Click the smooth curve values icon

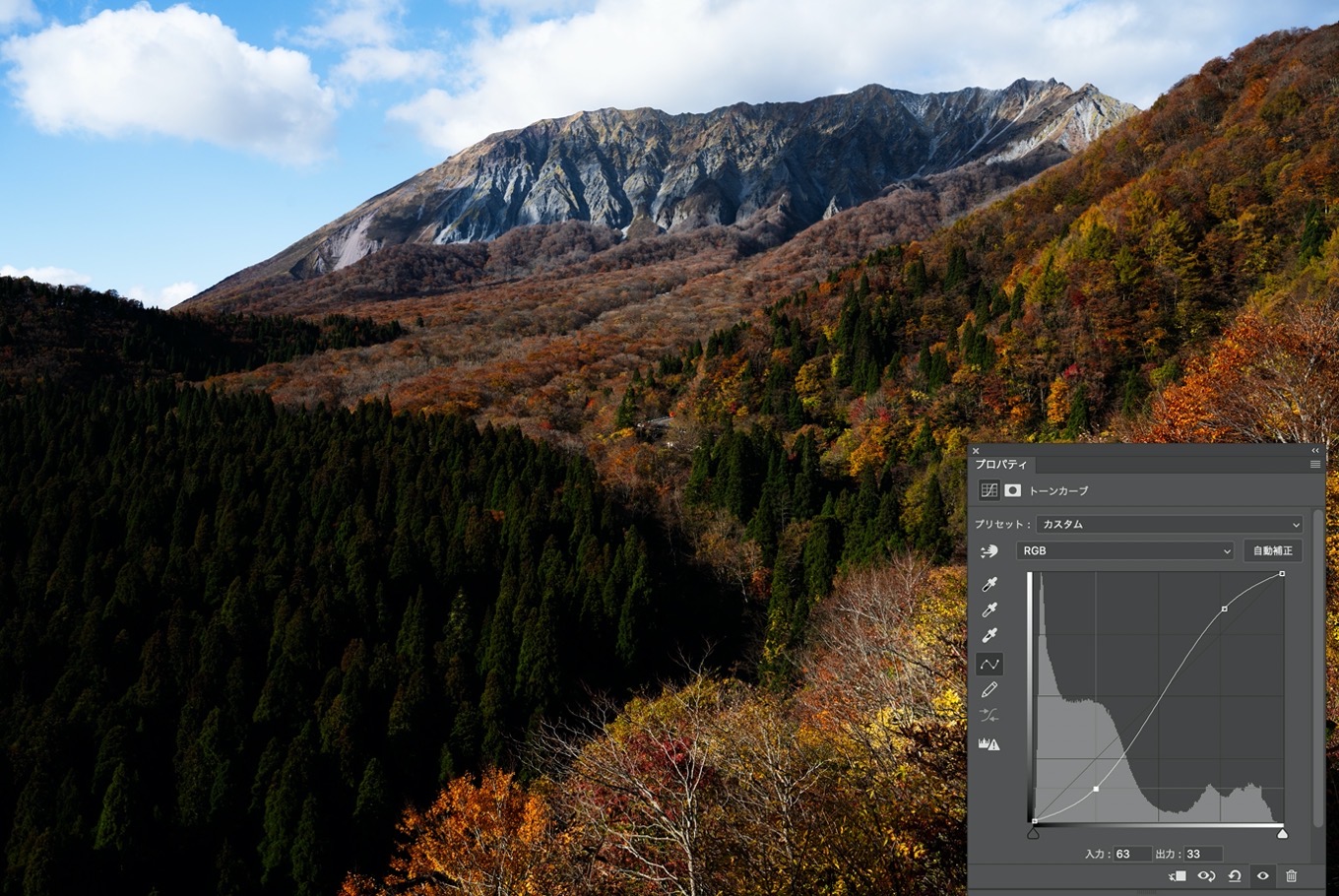coord(989,716)
